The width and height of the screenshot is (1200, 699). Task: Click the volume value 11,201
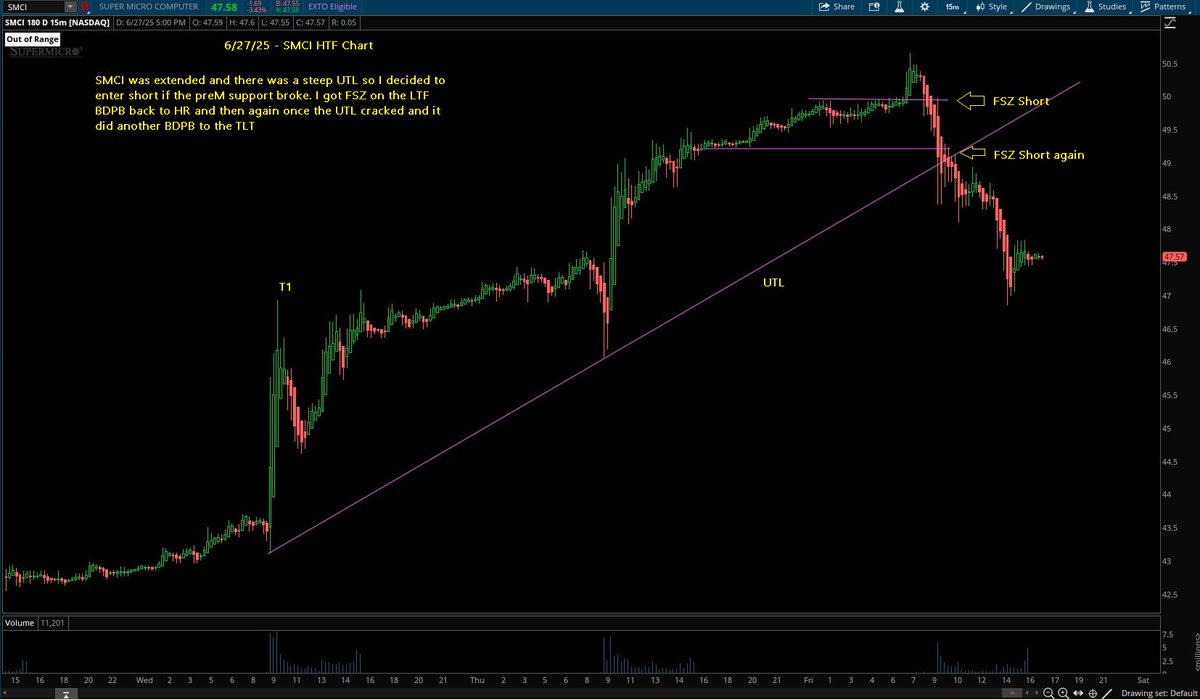pos(51,623)
